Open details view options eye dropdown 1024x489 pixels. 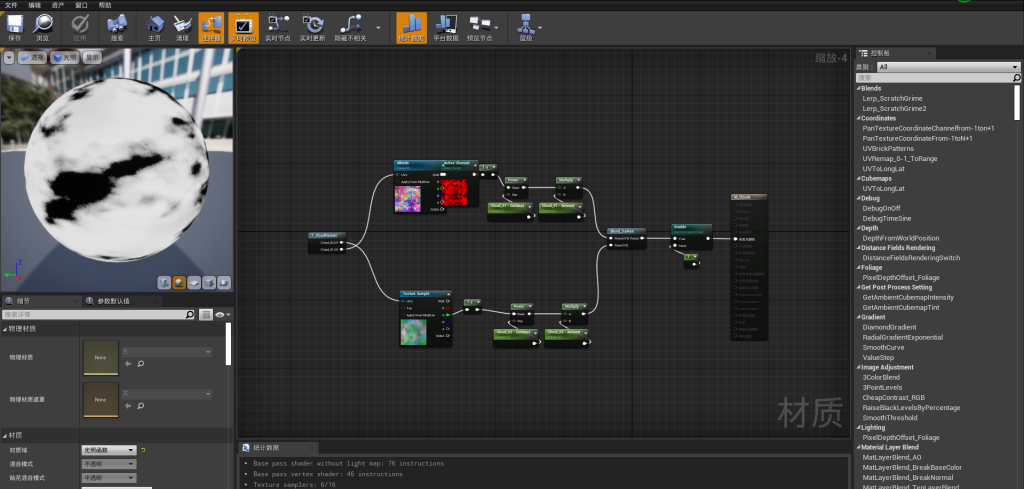coord(222,315)
